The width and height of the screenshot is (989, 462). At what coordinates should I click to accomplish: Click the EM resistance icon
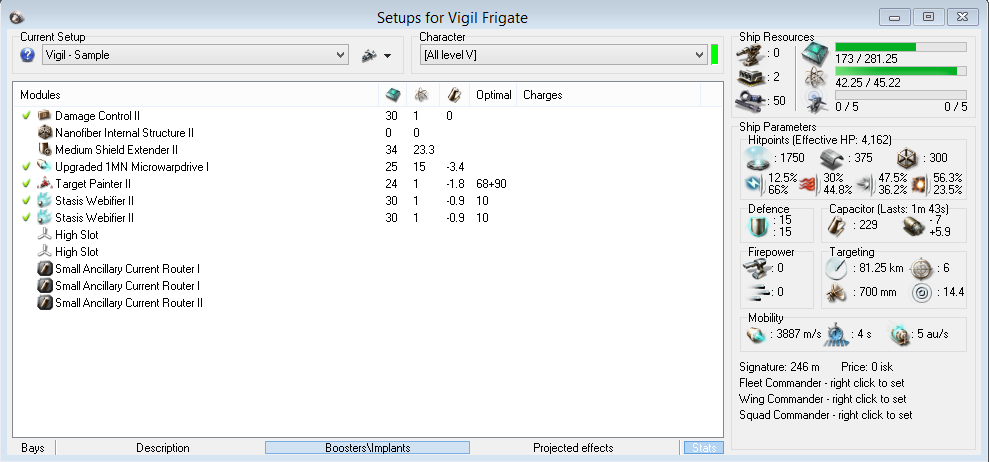(x=756, y=184)
